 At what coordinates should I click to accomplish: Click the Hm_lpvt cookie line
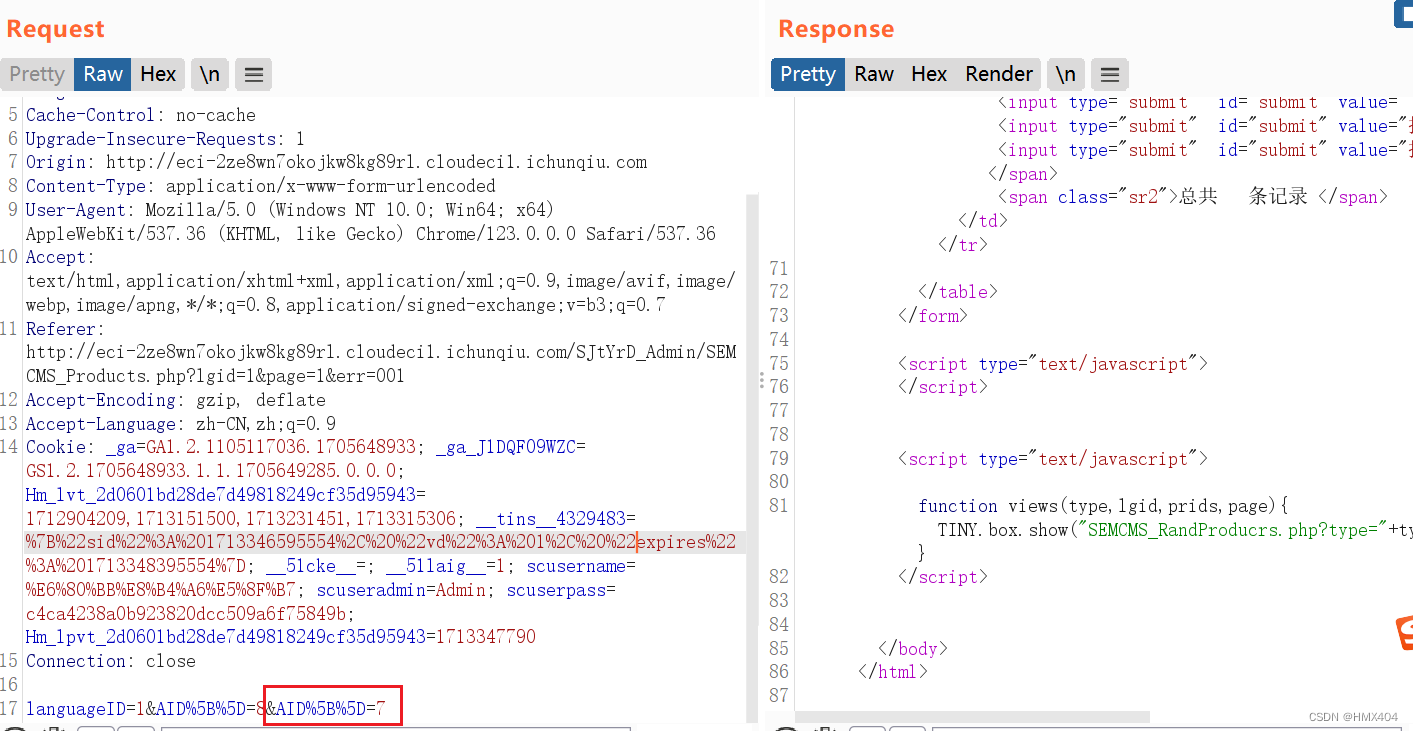click(281, 637)
